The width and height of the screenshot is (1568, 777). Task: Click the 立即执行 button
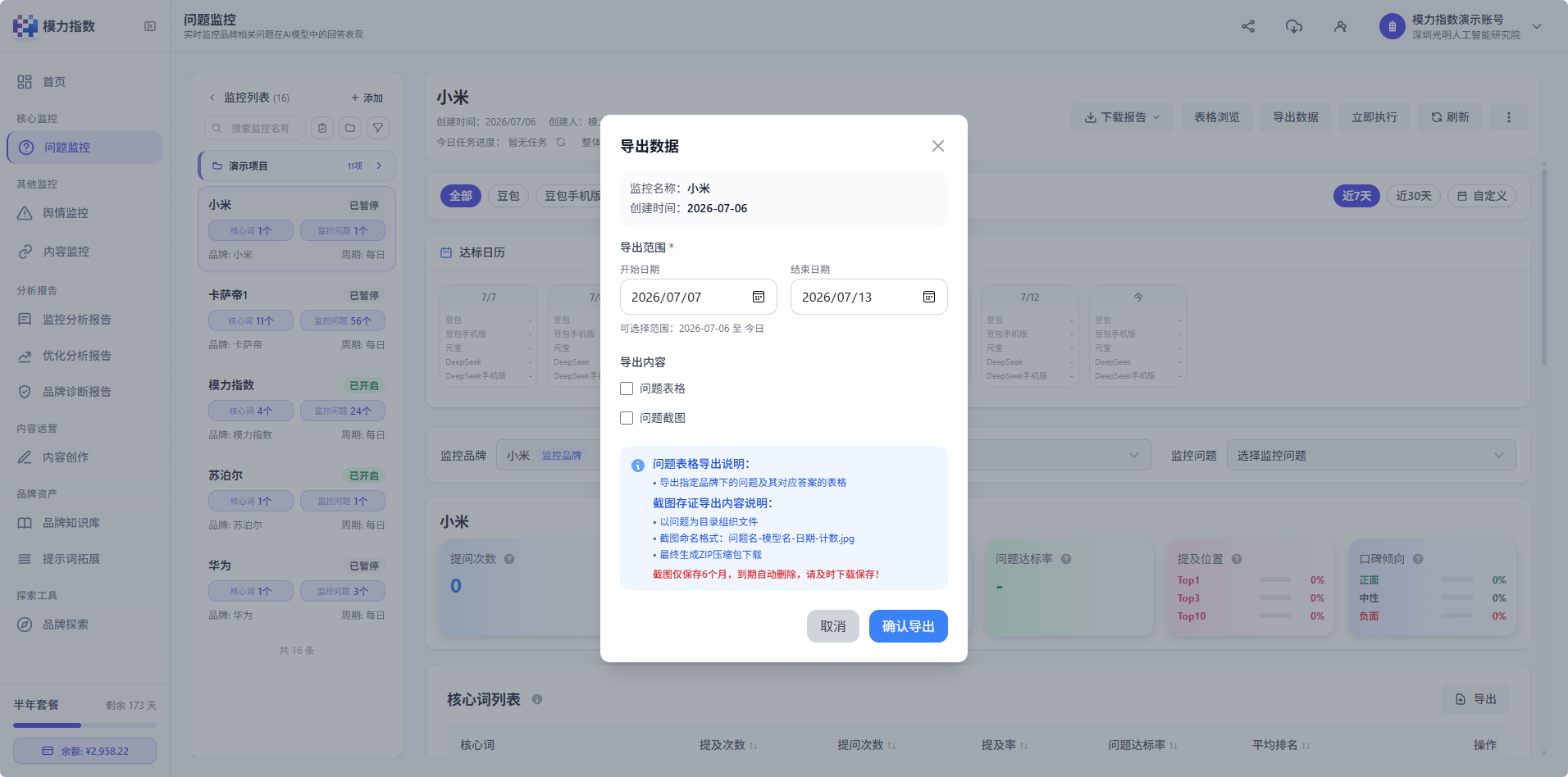1374,117
